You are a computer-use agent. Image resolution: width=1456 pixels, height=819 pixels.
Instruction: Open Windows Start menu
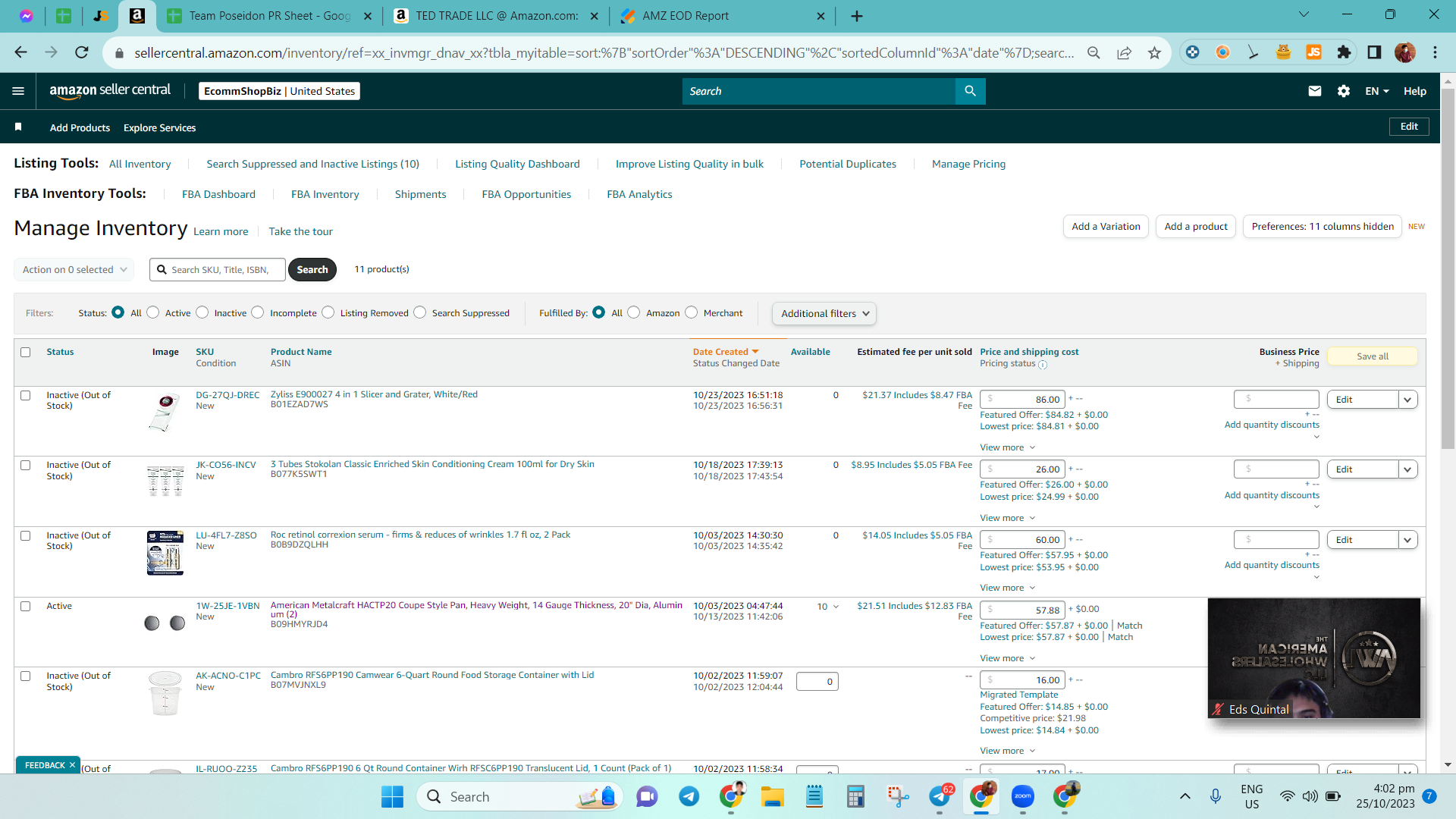tap(392, 796)
